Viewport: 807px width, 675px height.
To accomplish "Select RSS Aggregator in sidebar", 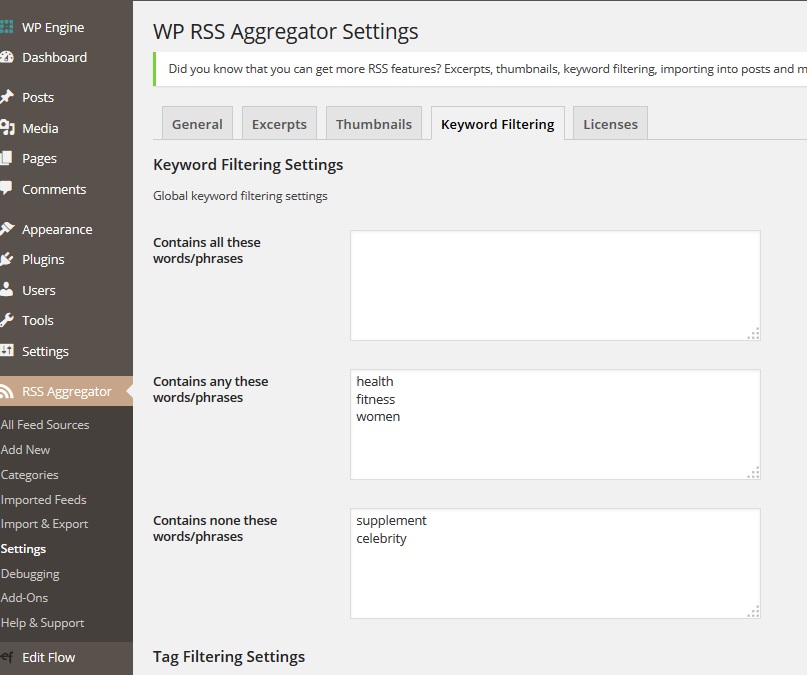I will (66, 391).
